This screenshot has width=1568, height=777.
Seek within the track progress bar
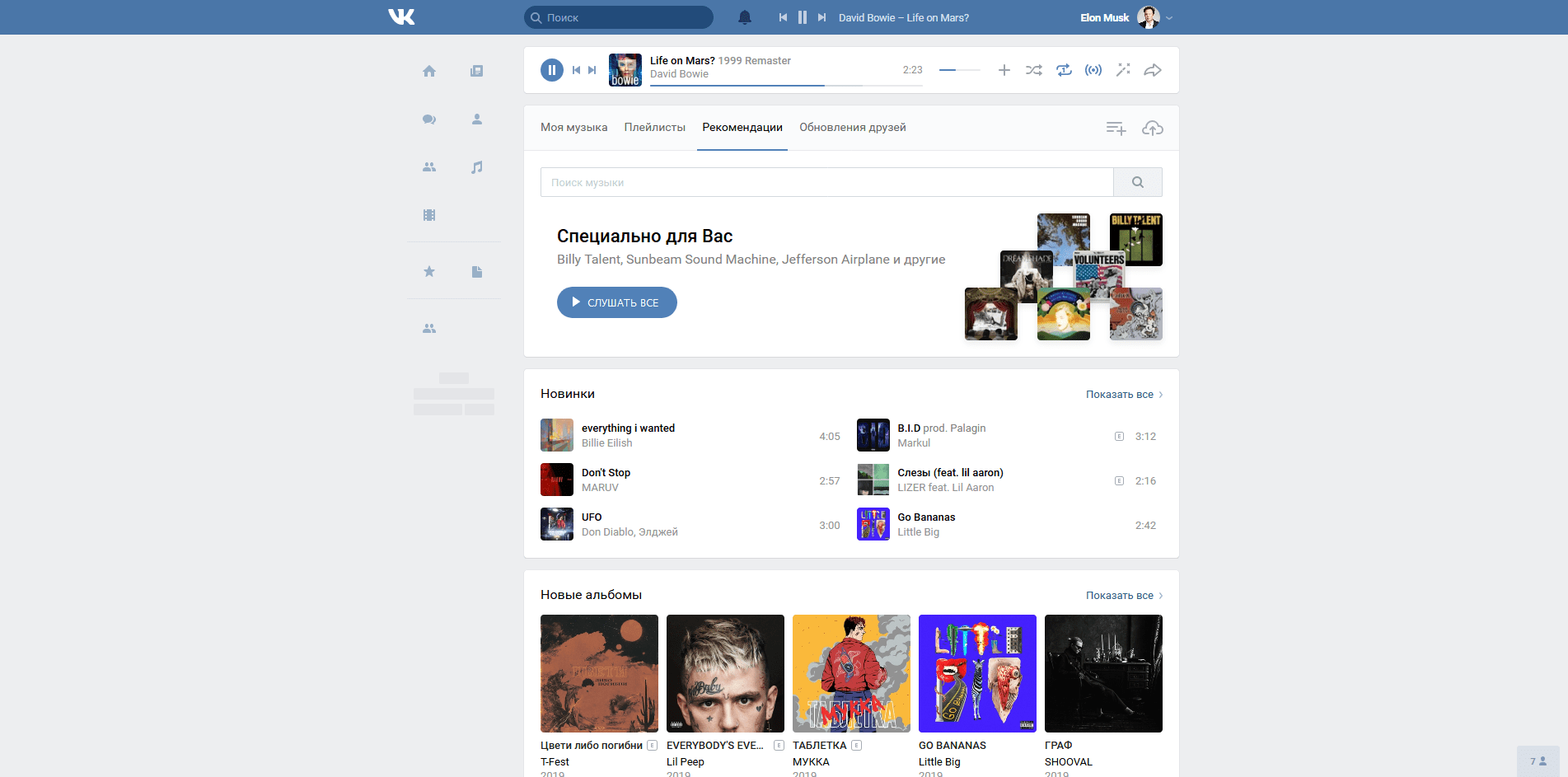[786, 85]
